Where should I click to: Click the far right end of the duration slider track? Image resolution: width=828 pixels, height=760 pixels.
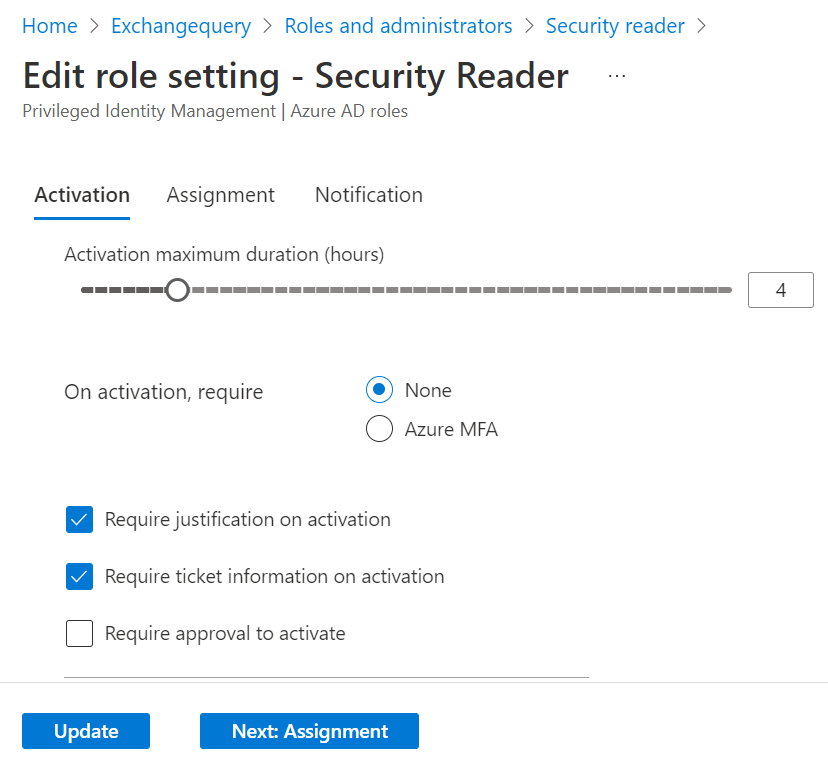(726, 290)
